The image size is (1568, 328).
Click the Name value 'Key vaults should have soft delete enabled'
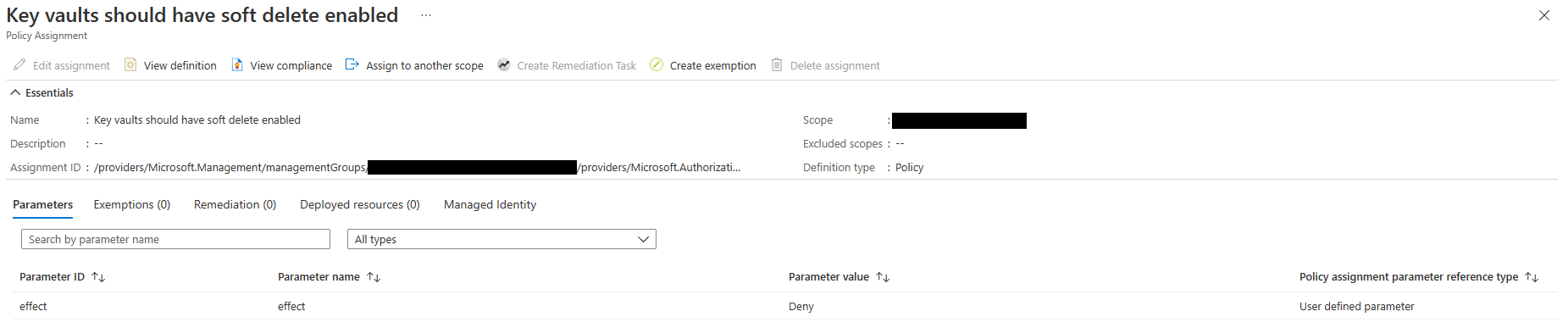coord(197,120)
